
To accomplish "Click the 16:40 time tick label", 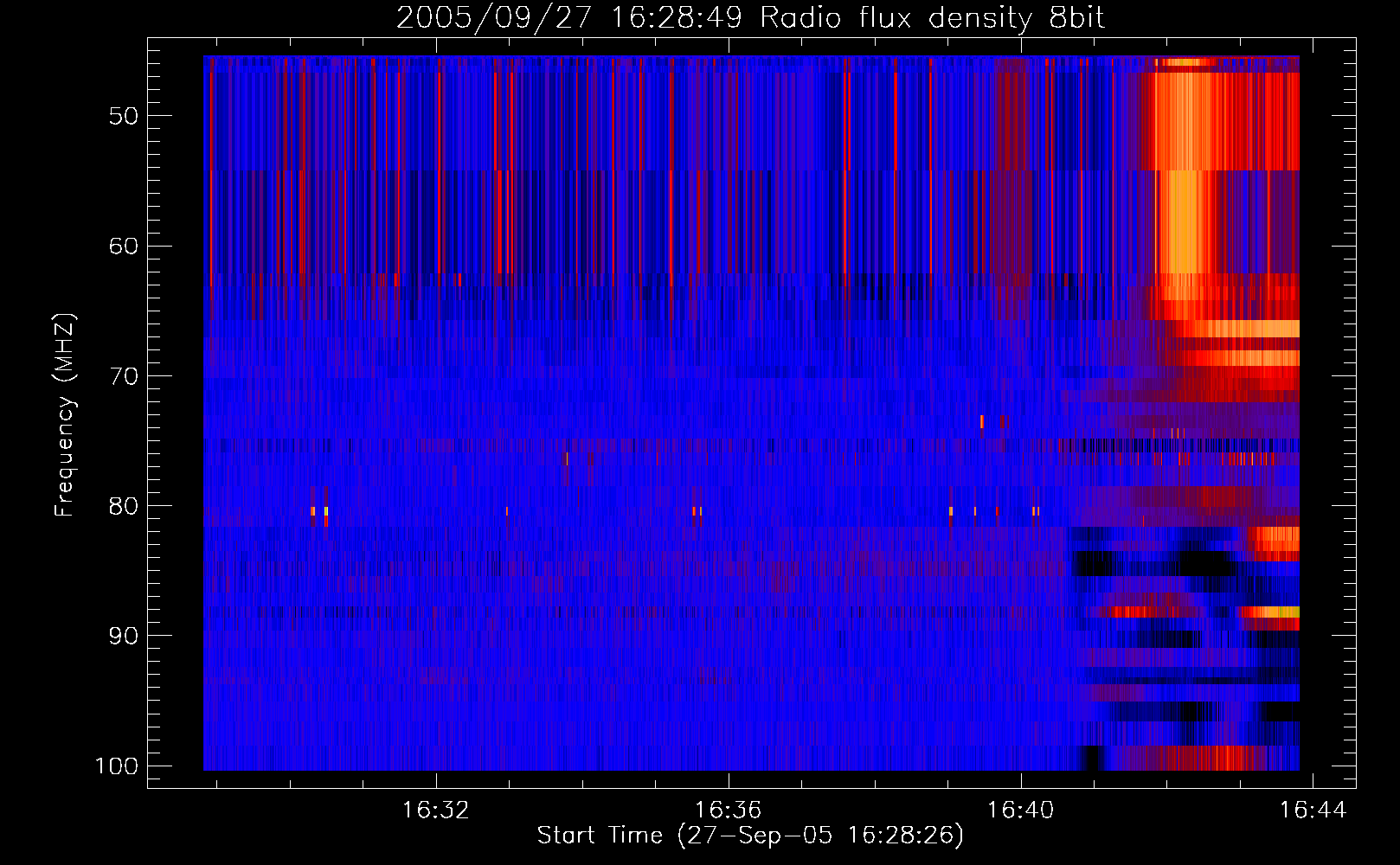I will point(1021,811).
